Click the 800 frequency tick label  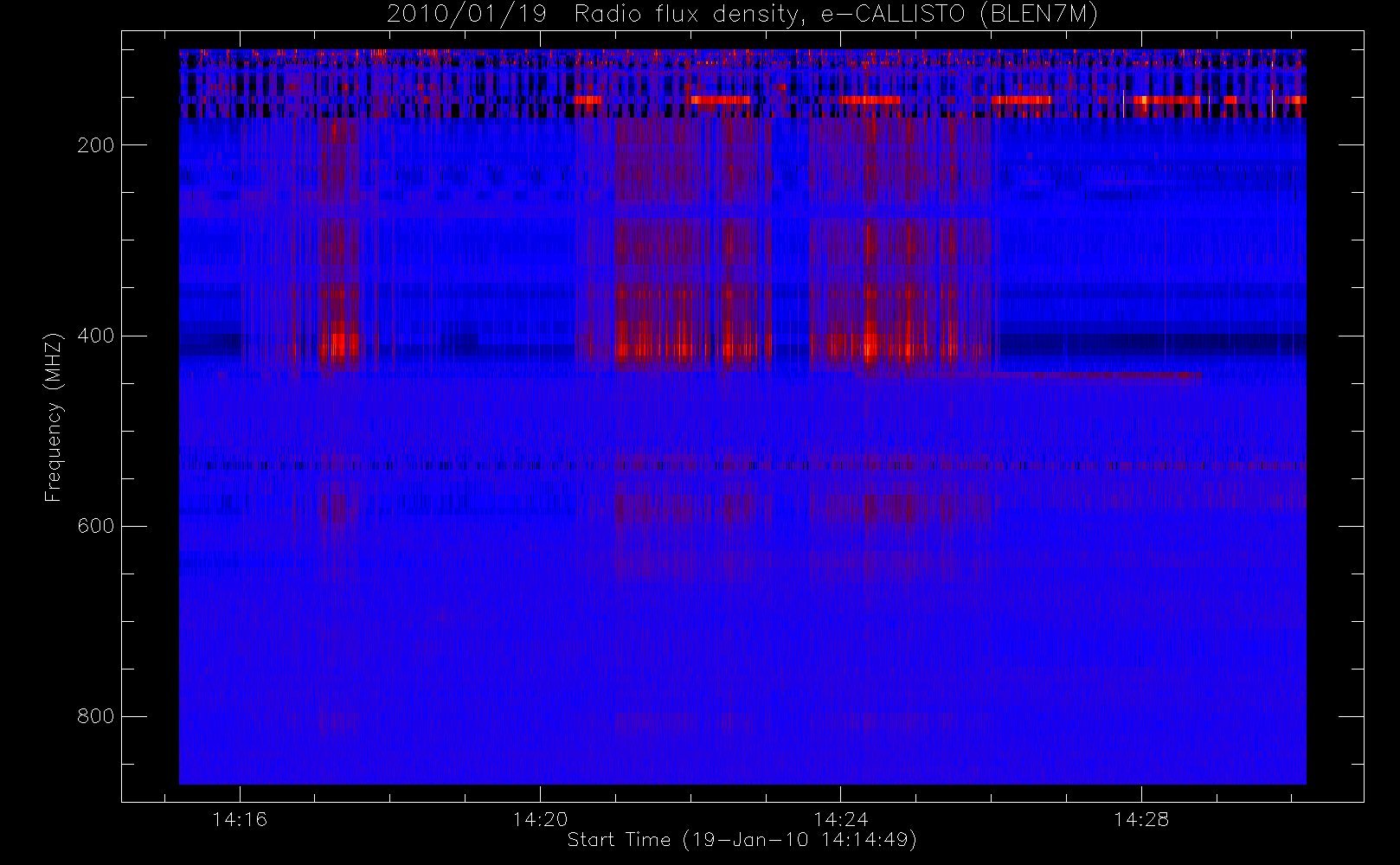coord(95,716)
